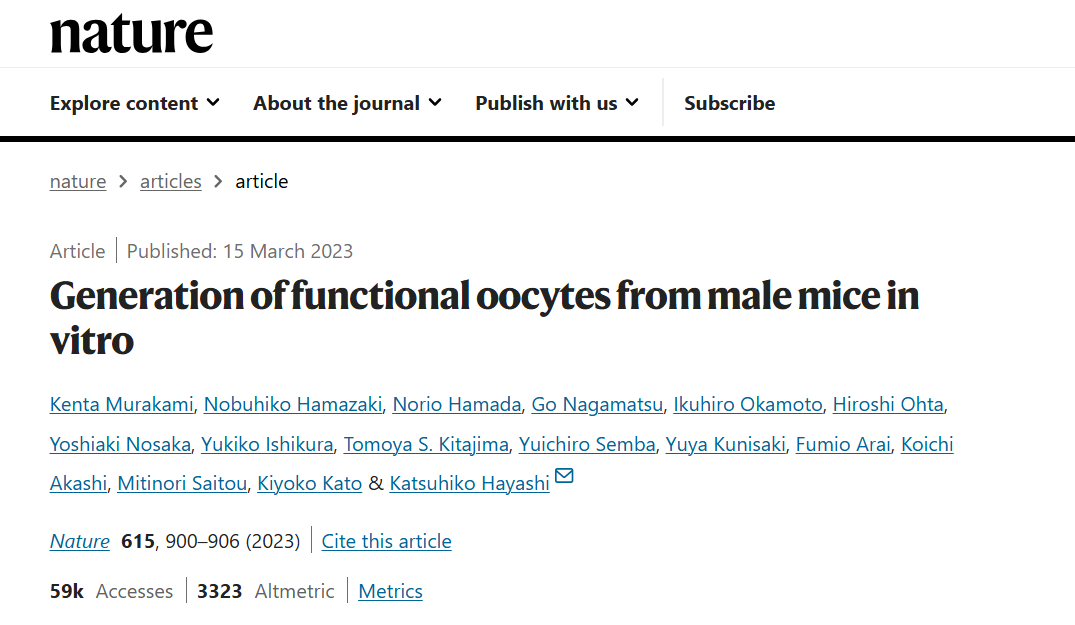
Task: Open the About the journal menu
Action: click(x=347, y=103)
